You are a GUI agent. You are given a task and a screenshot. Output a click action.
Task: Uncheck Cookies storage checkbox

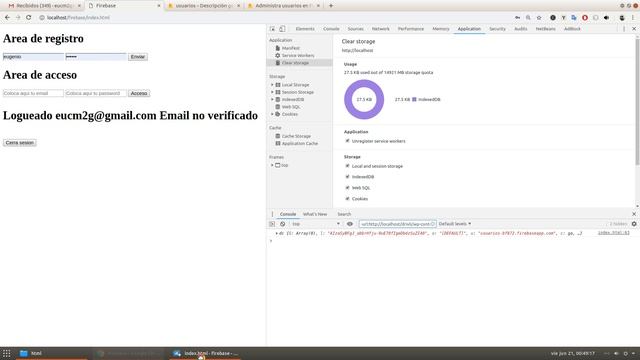347,199
